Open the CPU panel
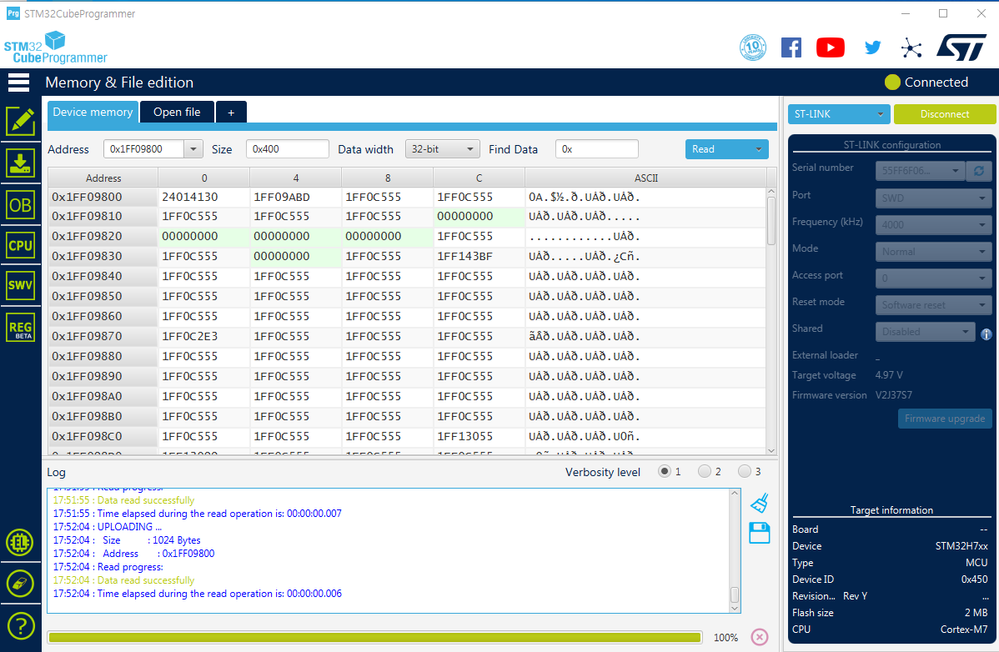The image size is (999, 652). (x=20, y=245)
